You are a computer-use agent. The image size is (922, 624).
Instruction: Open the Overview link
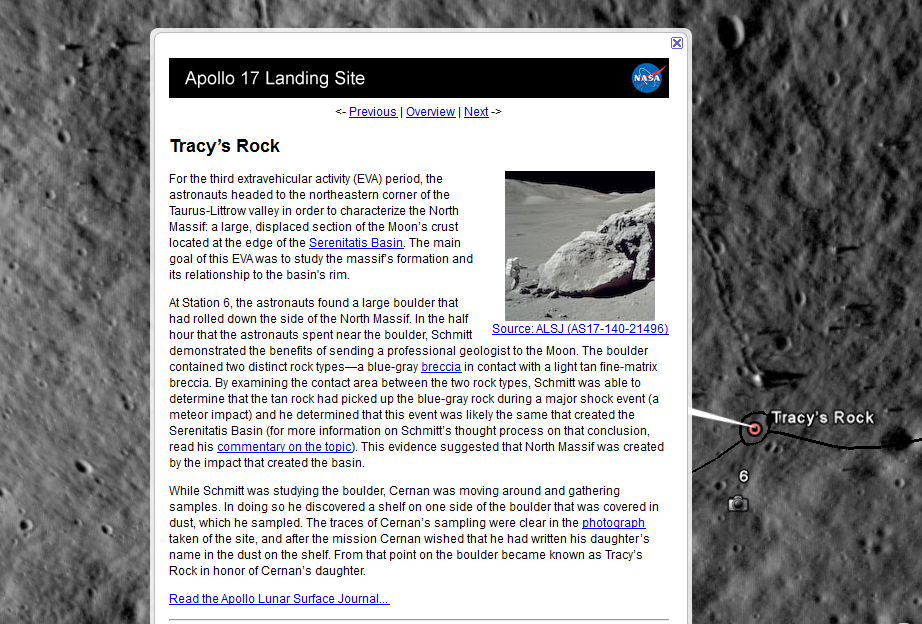430,112
